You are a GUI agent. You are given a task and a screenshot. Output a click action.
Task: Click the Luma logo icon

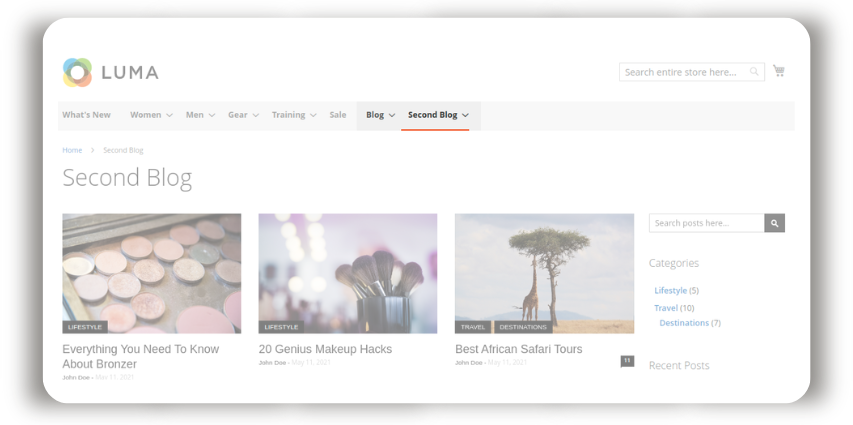point(77,72)
